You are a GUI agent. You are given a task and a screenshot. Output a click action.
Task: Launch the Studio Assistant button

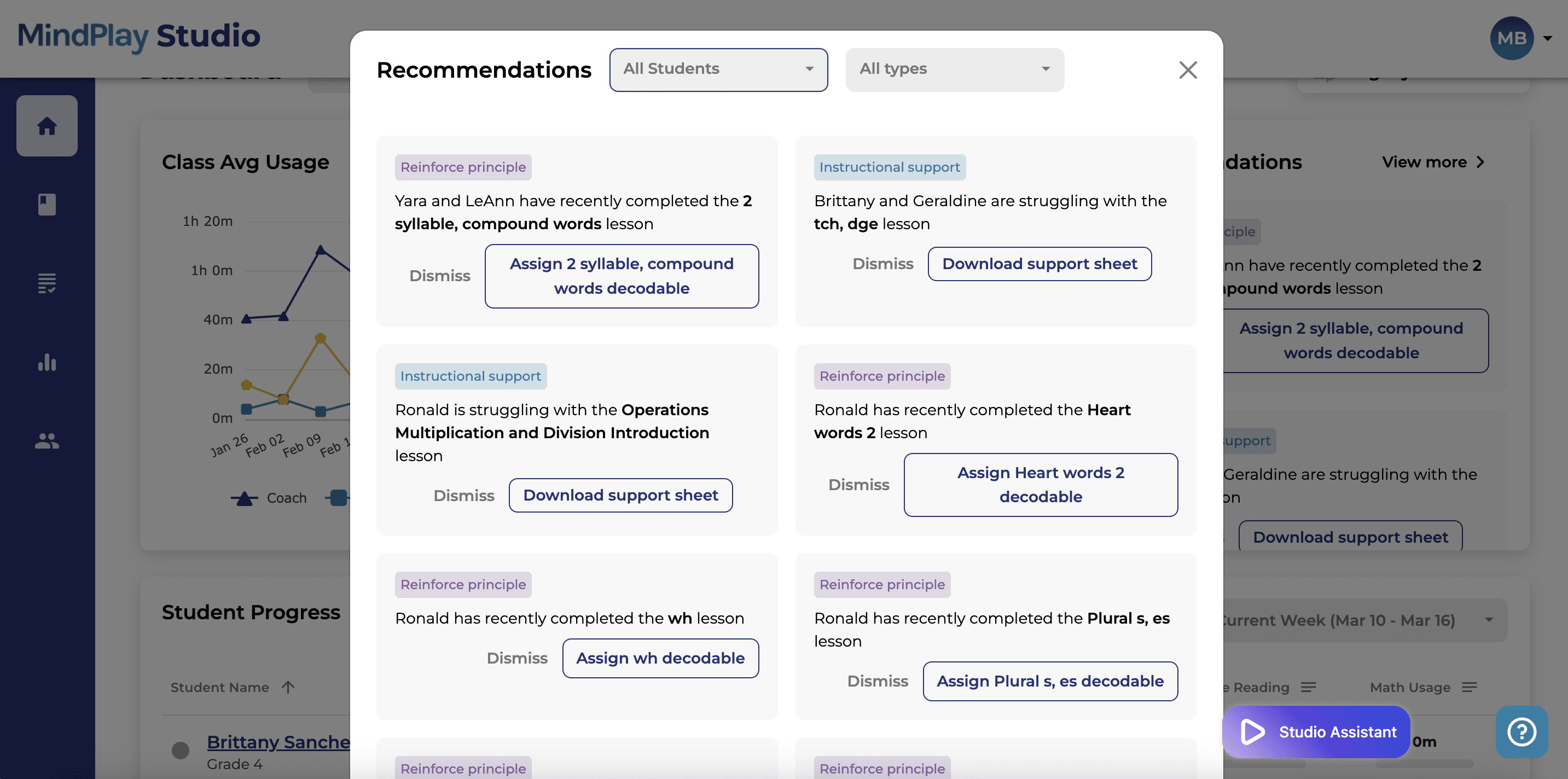pyautogui.click(x=1316, y=731)
